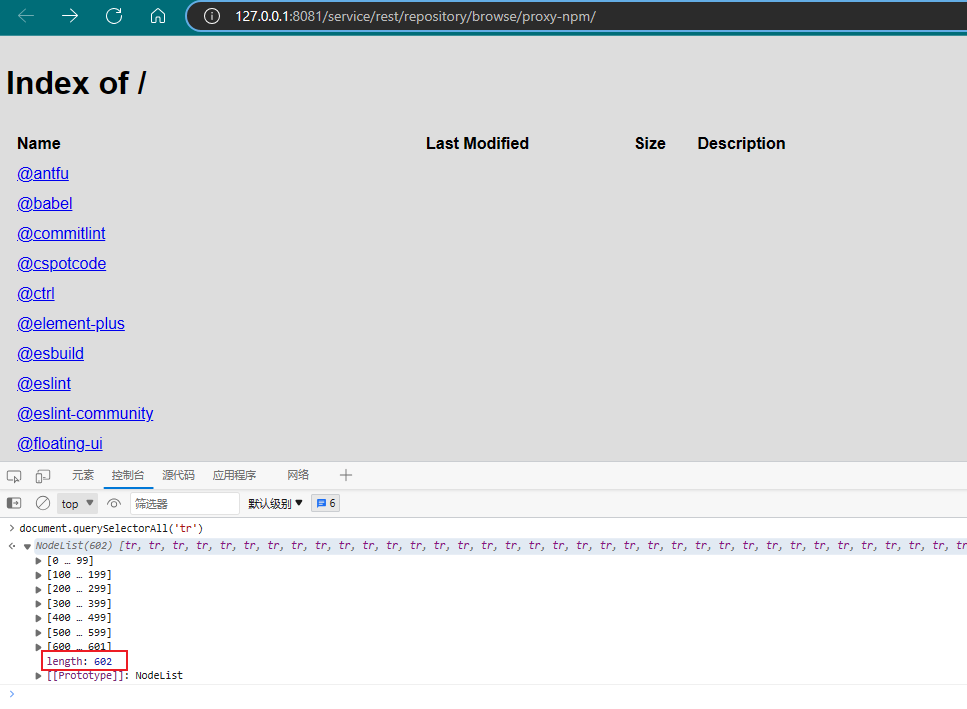Image resolution: width=967 pixels, height=709 pixels.
Task: Create live expression with the eye icon
Action: tap(113, 504)
